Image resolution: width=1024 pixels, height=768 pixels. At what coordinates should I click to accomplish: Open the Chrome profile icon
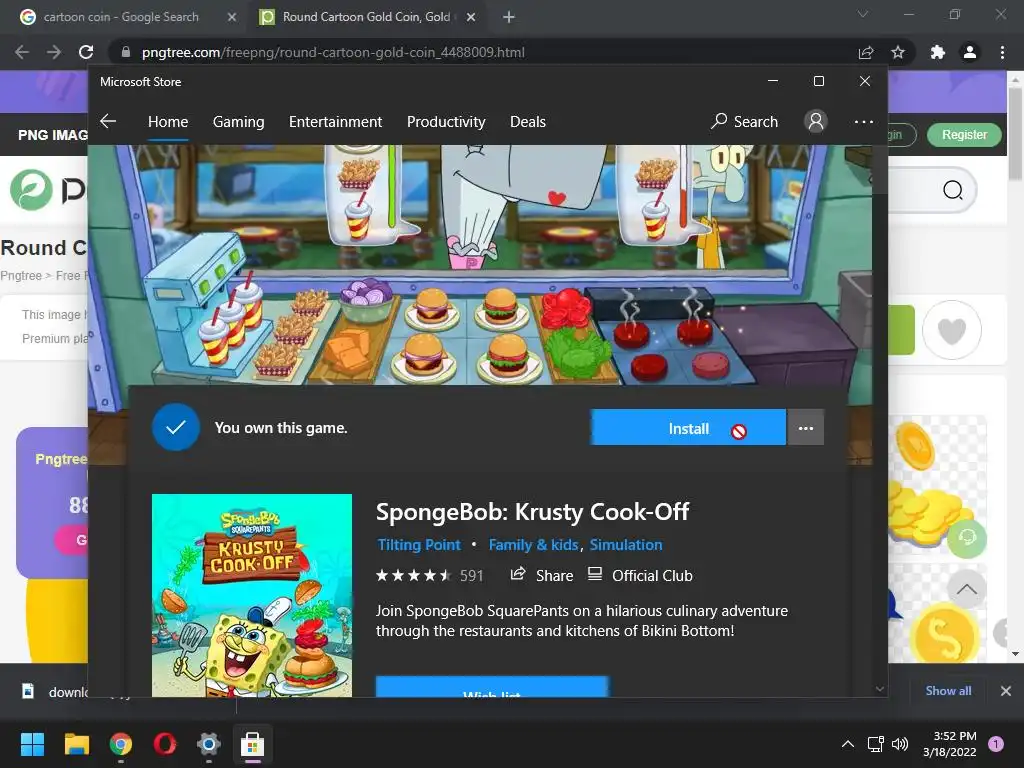point(970,52)
